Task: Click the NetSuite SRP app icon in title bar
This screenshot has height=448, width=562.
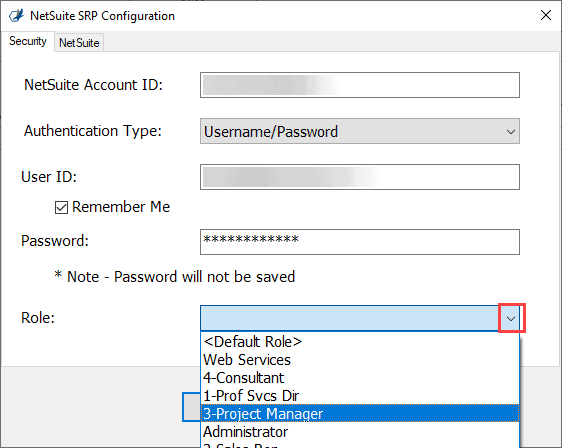Action: 16,16
